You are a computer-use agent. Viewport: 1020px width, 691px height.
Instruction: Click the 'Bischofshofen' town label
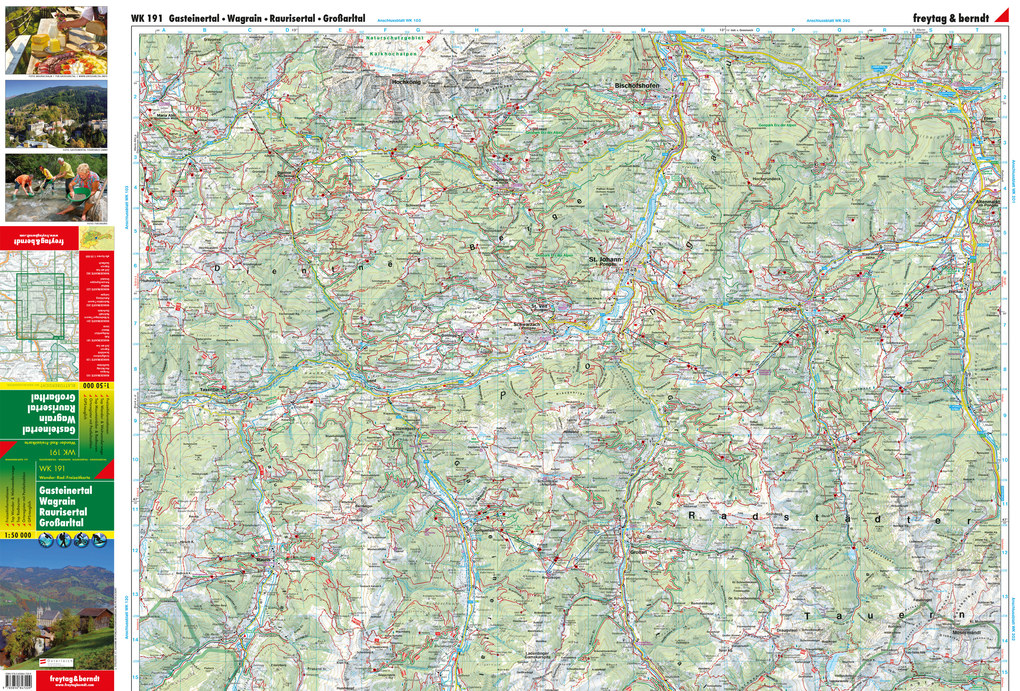click(637, 85)
